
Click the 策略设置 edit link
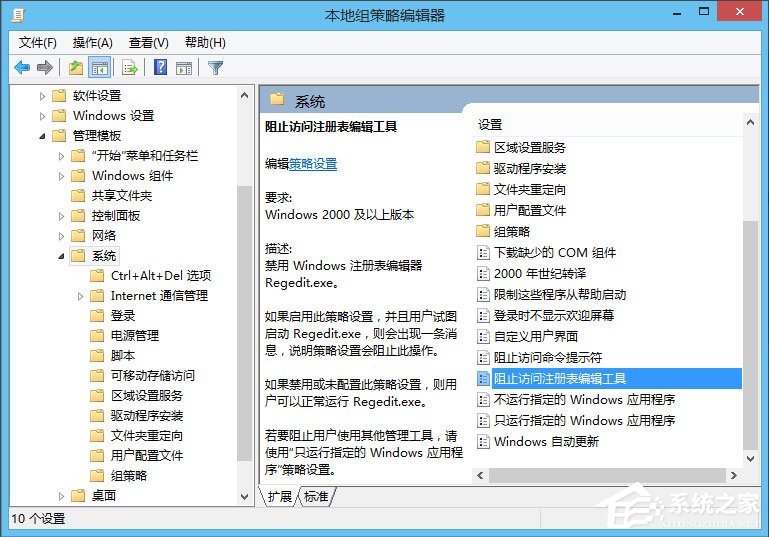point(313,164)
